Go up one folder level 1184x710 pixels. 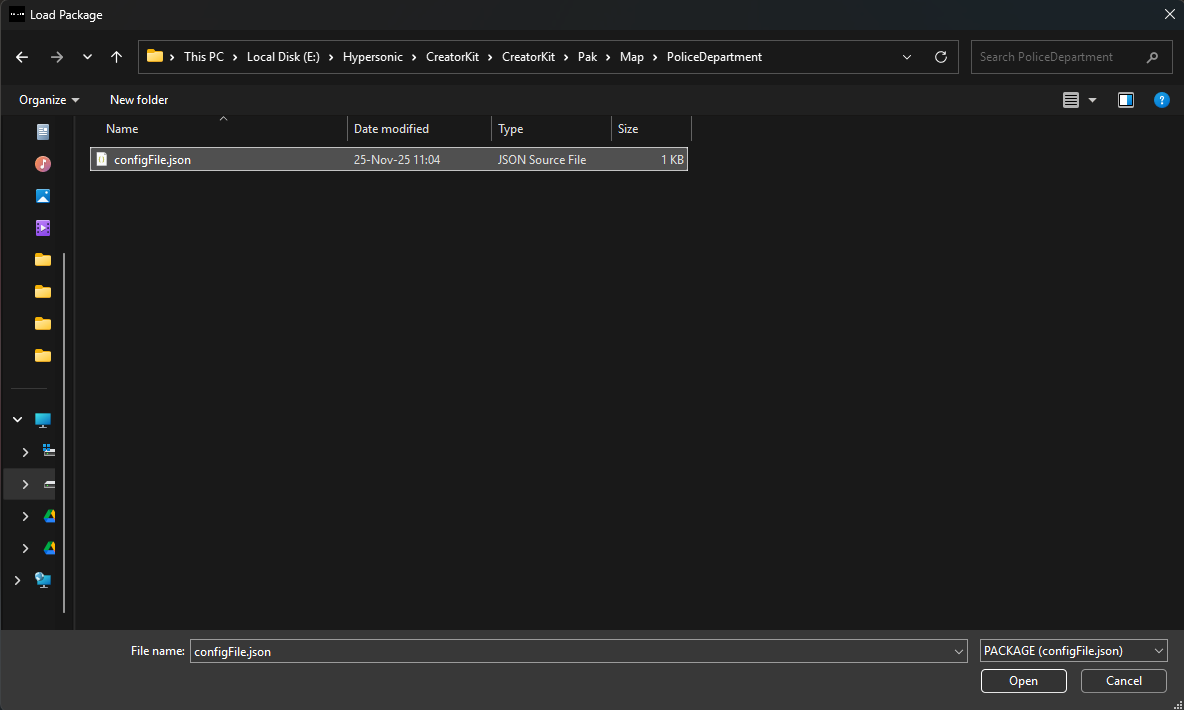click(116, 57)
